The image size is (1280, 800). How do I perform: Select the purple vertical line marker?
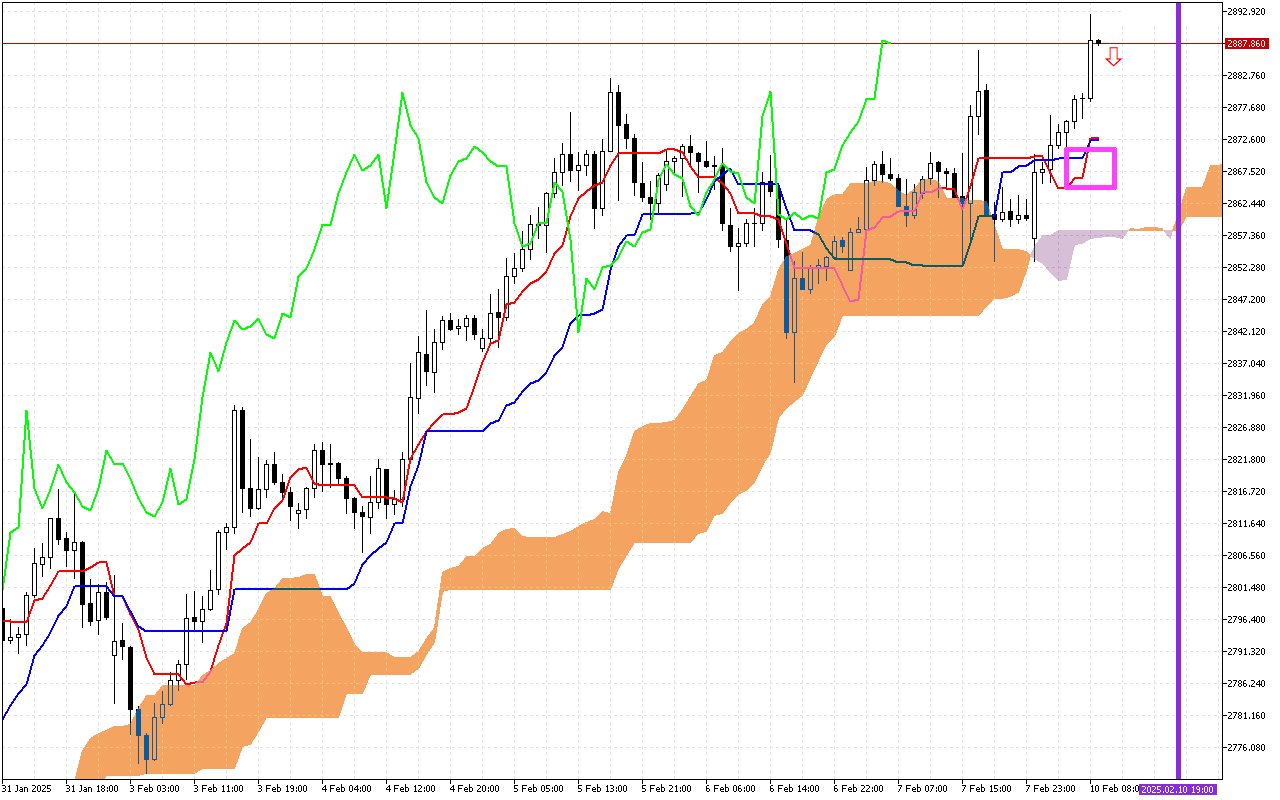pos(1178,390)
